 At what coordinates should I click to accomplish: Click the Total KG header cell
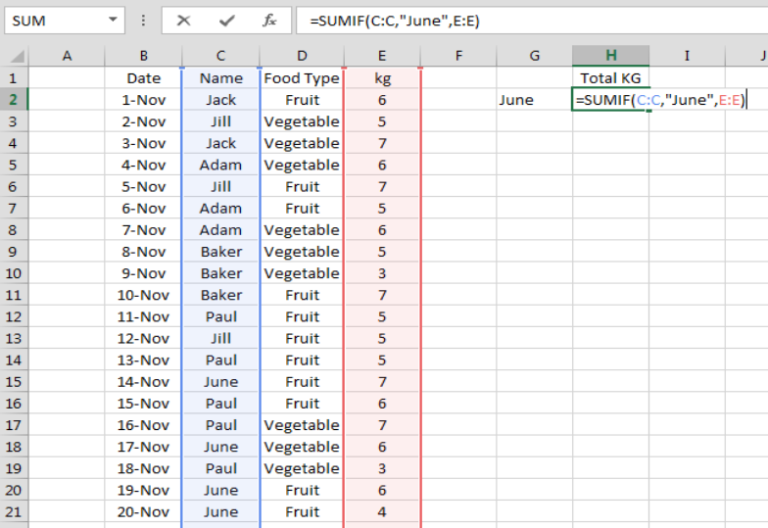click(610, 78)
